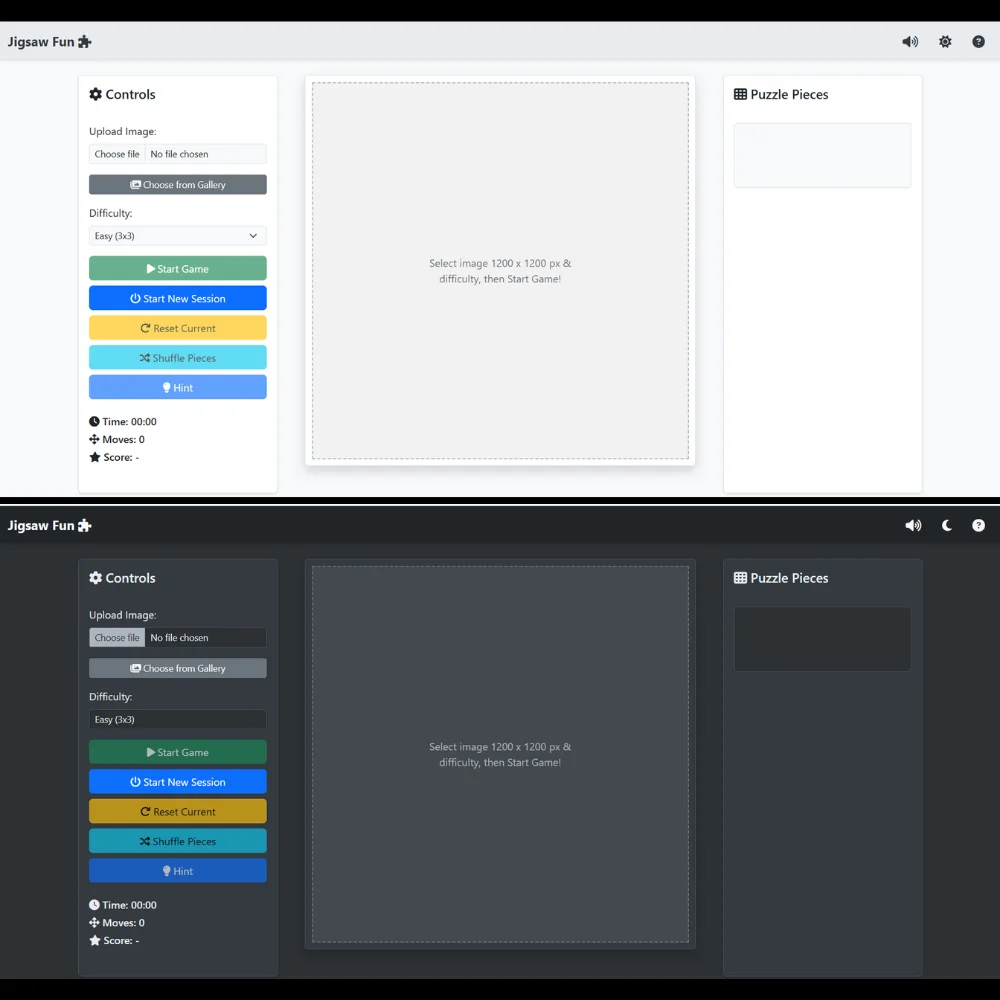
Task: Click the gear icon beside dark Controls heading
Action: pos(96,577)
